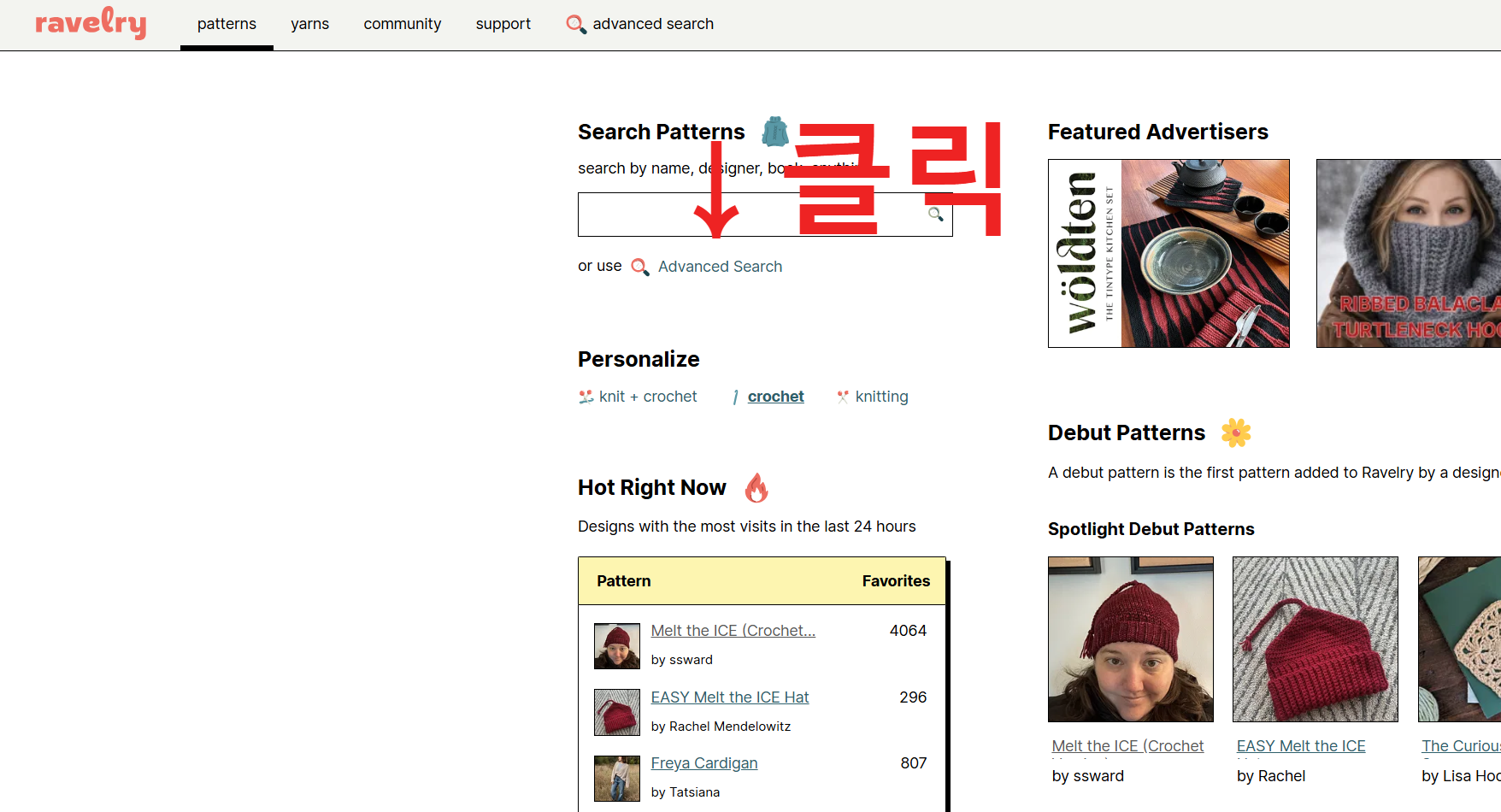Click the 807 favorites count

(x=914, y=763)
